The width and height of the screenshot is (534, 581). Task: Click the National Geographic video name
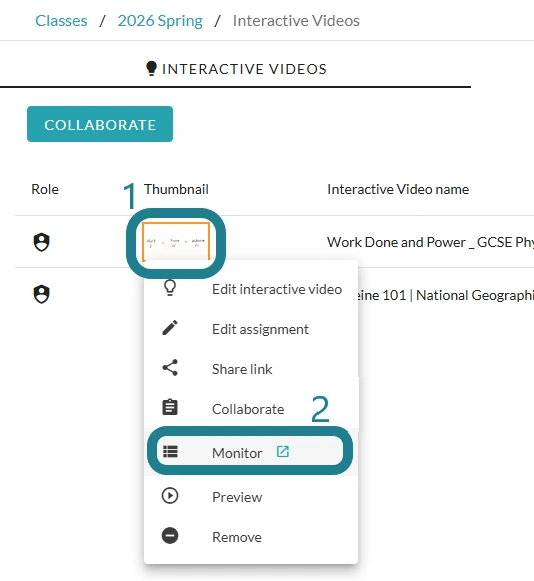pyautogui.click(x=445, y=295)
